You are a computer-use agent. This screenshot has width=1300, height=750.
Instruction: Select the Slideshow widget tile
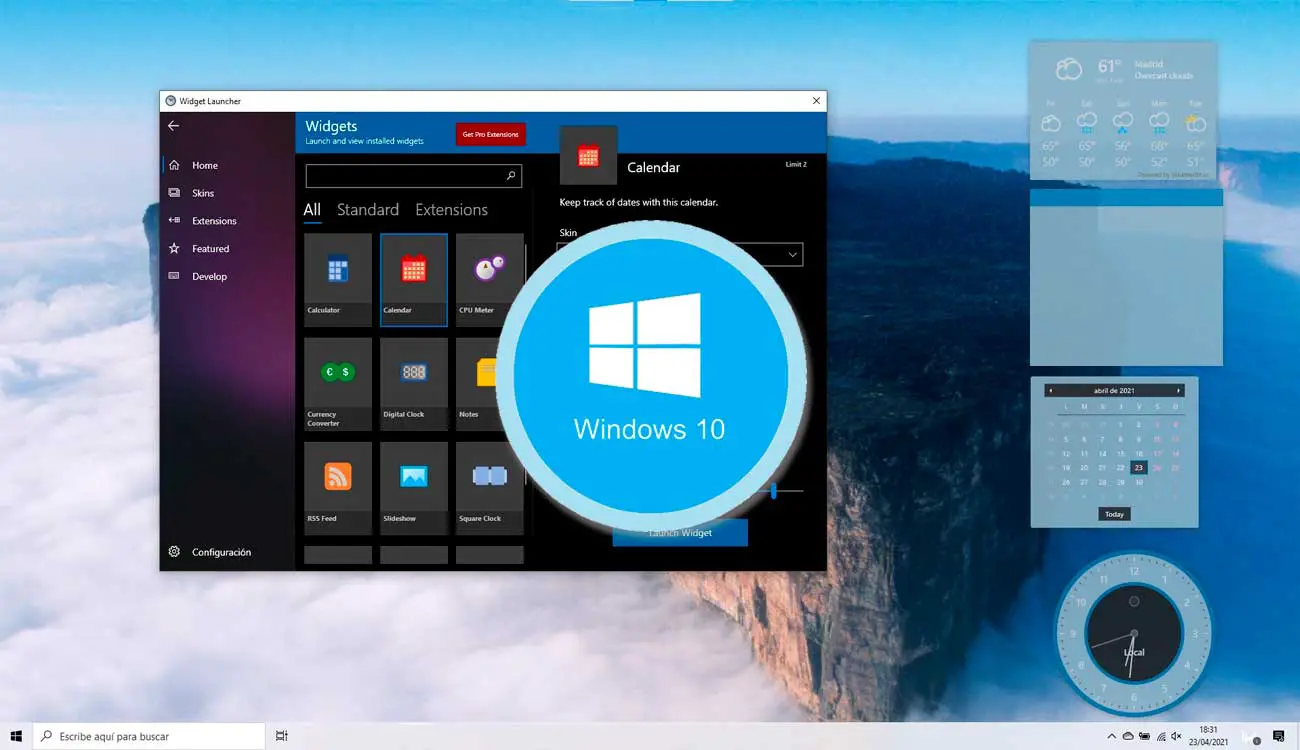pos(414,488)
